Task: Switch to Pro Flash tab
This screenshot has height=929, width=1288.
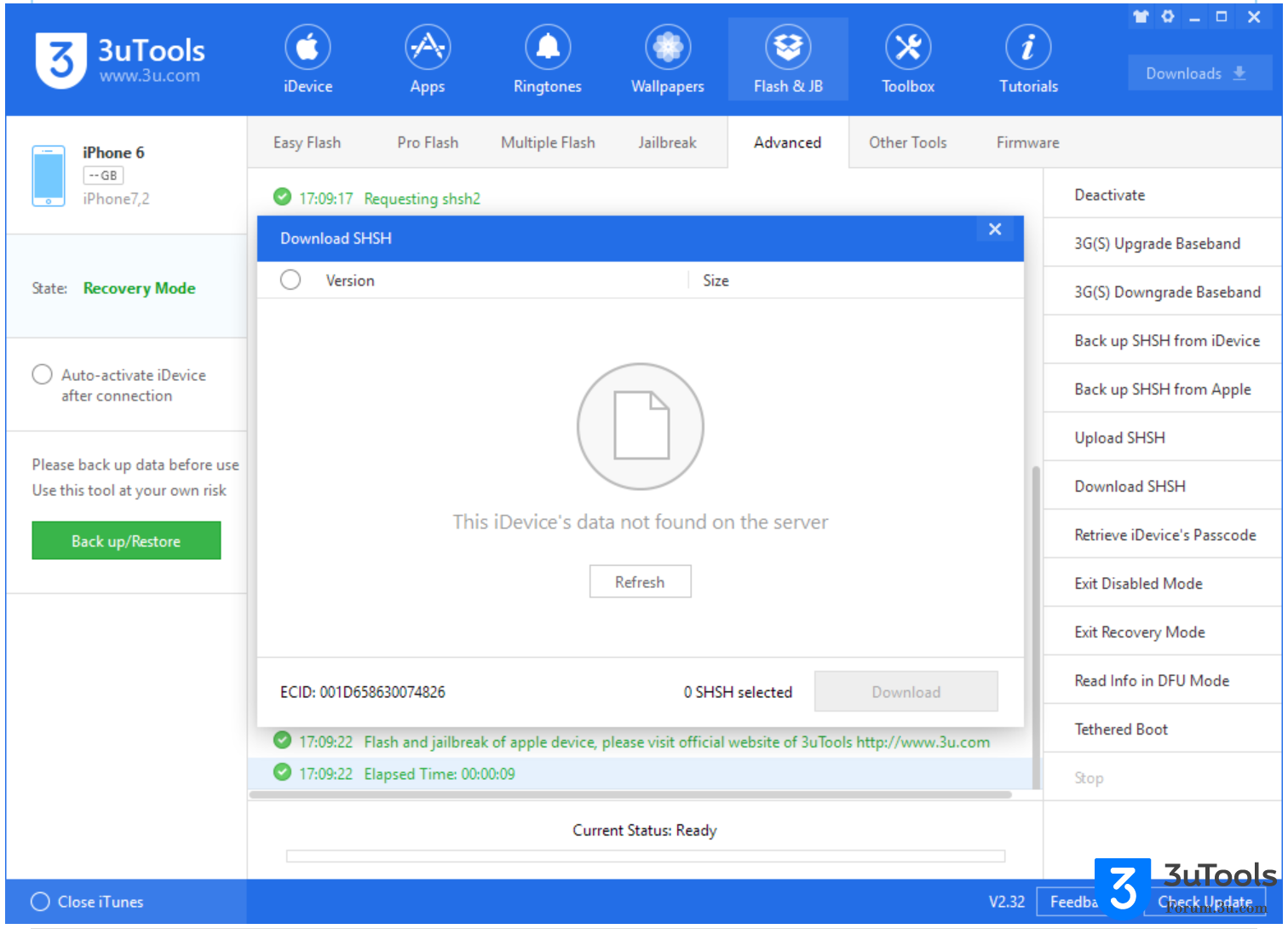Action: 428,142
